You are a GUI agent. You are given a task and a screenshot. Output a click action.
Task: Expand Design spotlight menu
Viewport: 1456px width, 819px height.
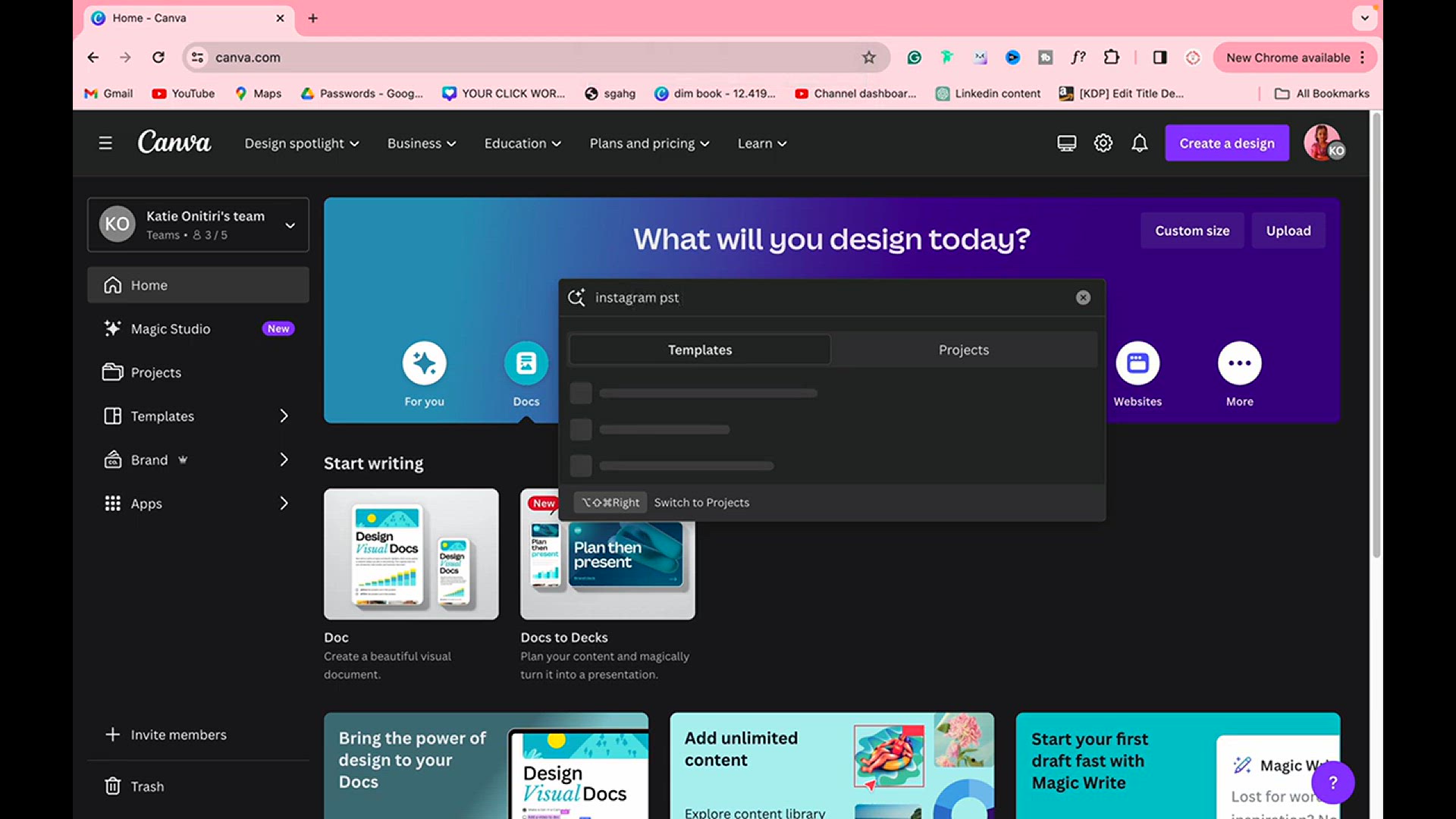tap(302, 143)
